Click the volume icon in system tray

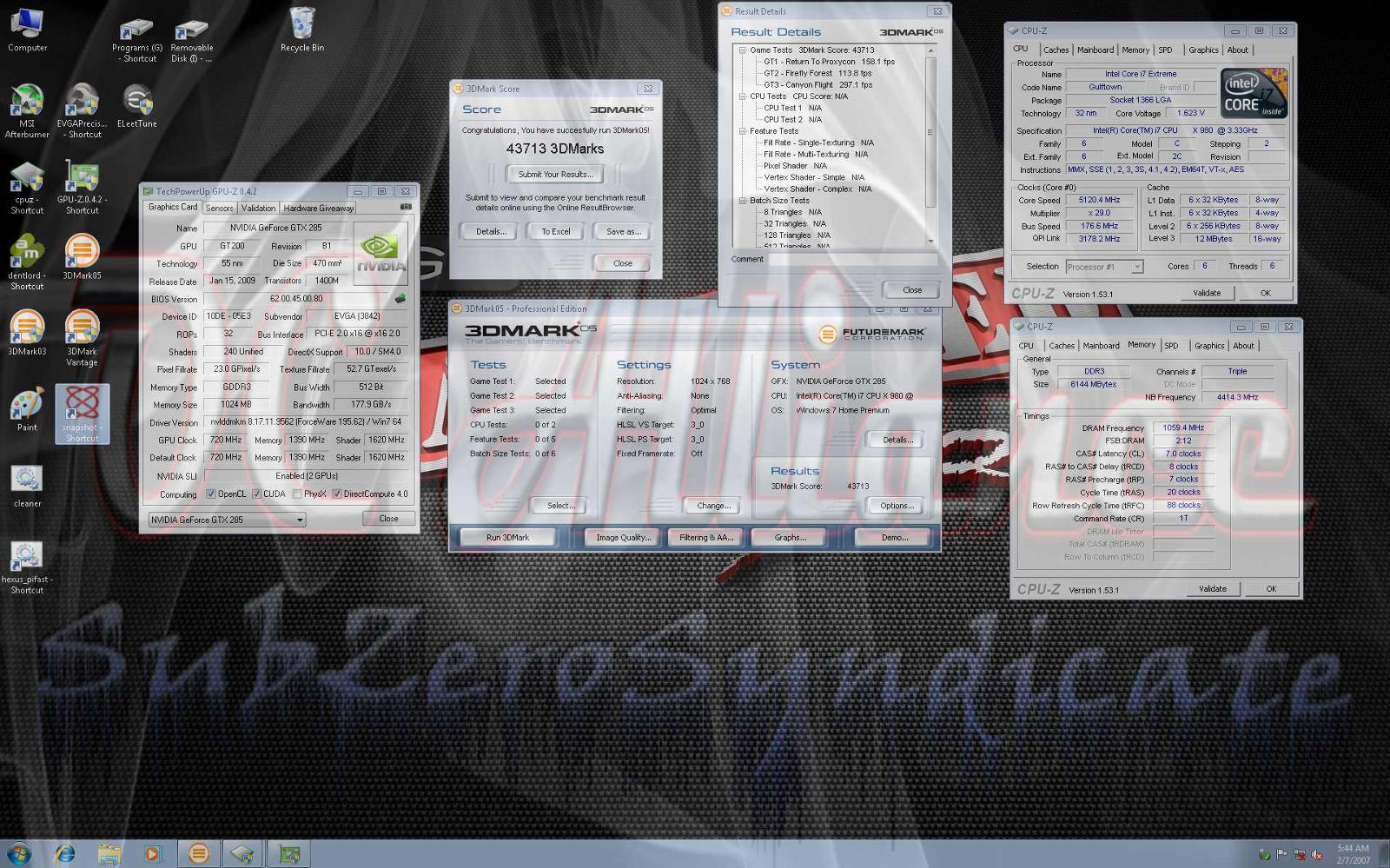pyautogui.click(x=1317, y=855)
